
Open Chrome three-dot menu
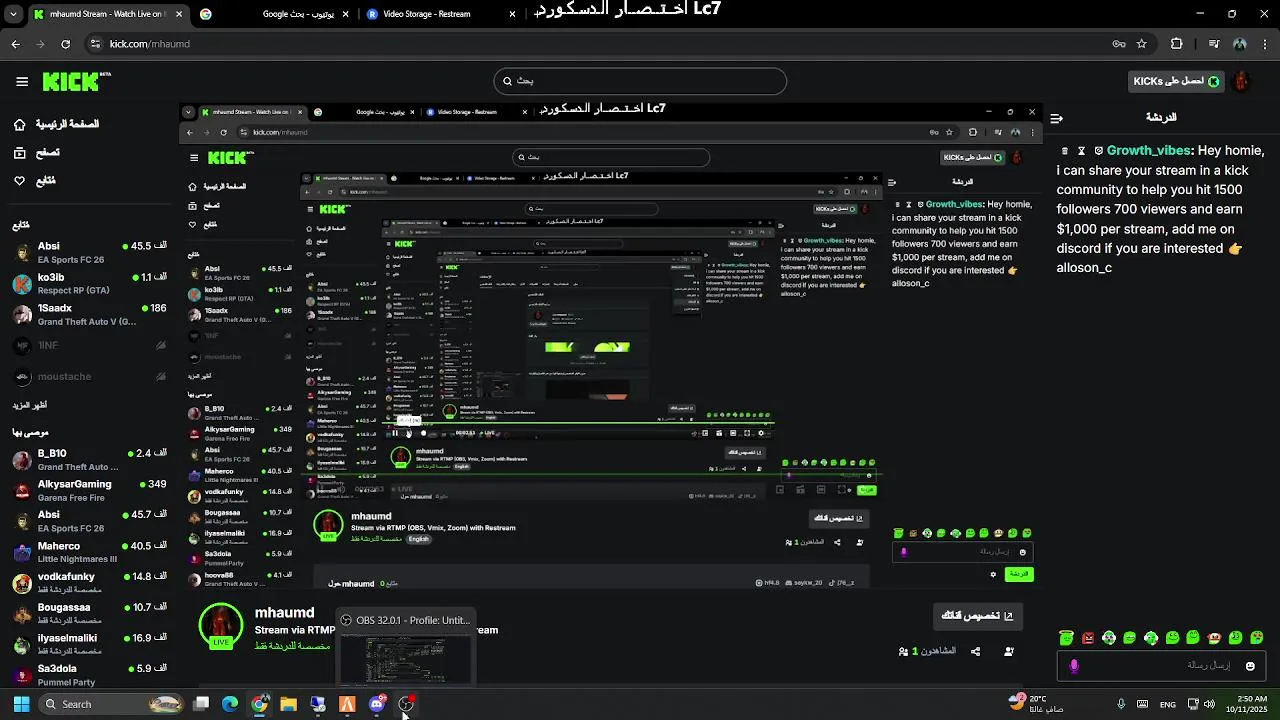(1264, 44)
